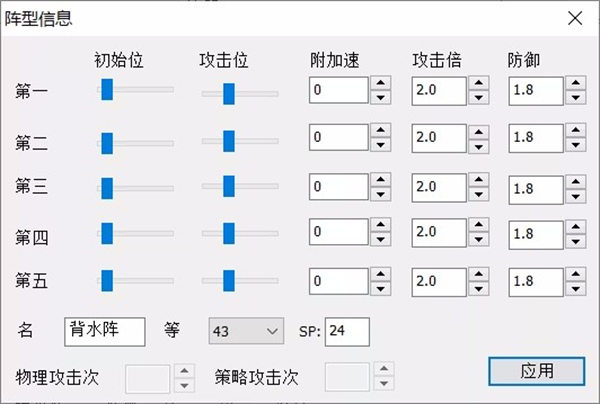Click the 第二 row 攻击位 slider

[240, 141]
